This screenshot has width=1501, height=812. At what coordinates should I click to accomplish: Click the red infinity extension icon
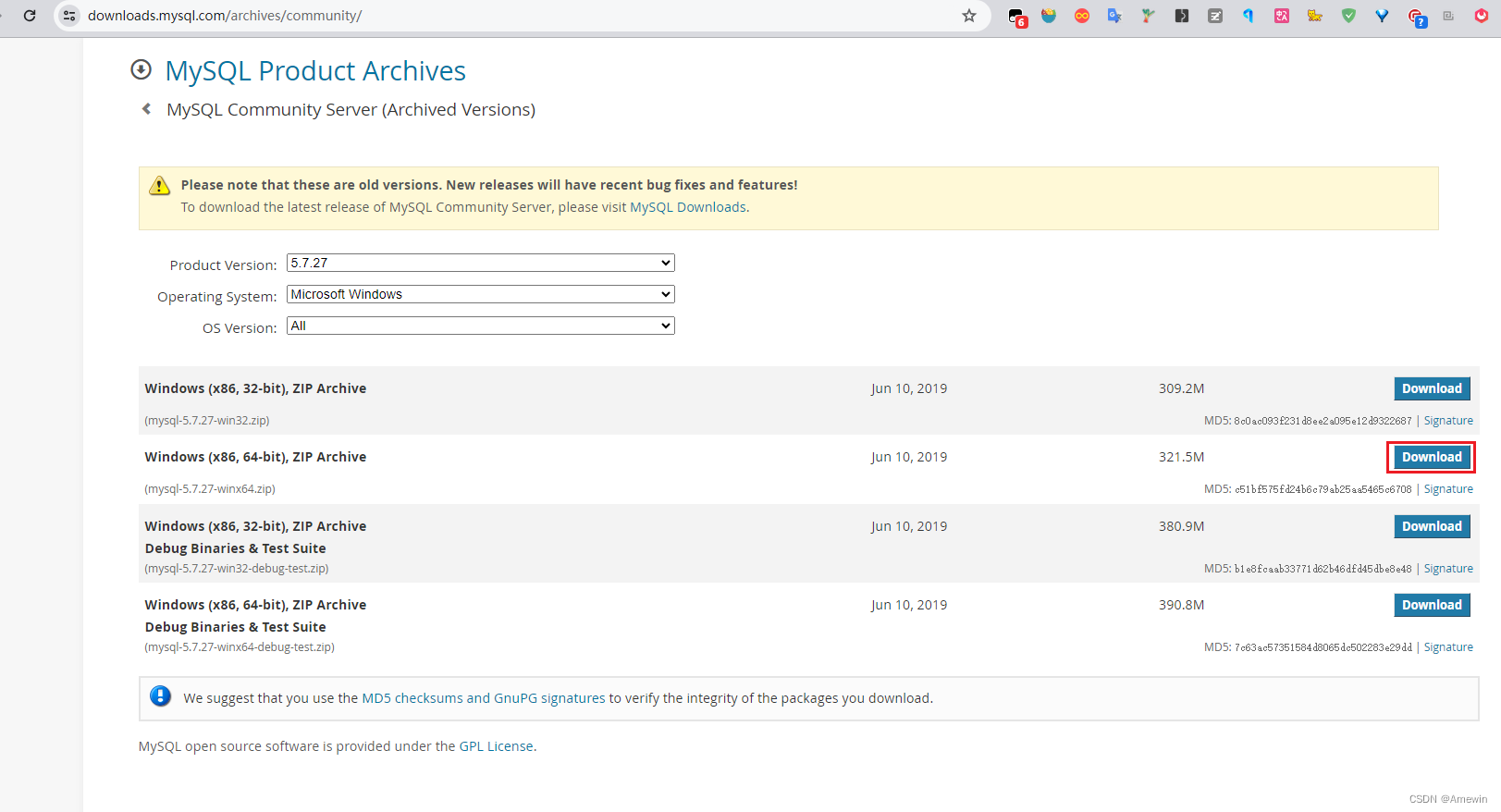[x=1082, y=16]
